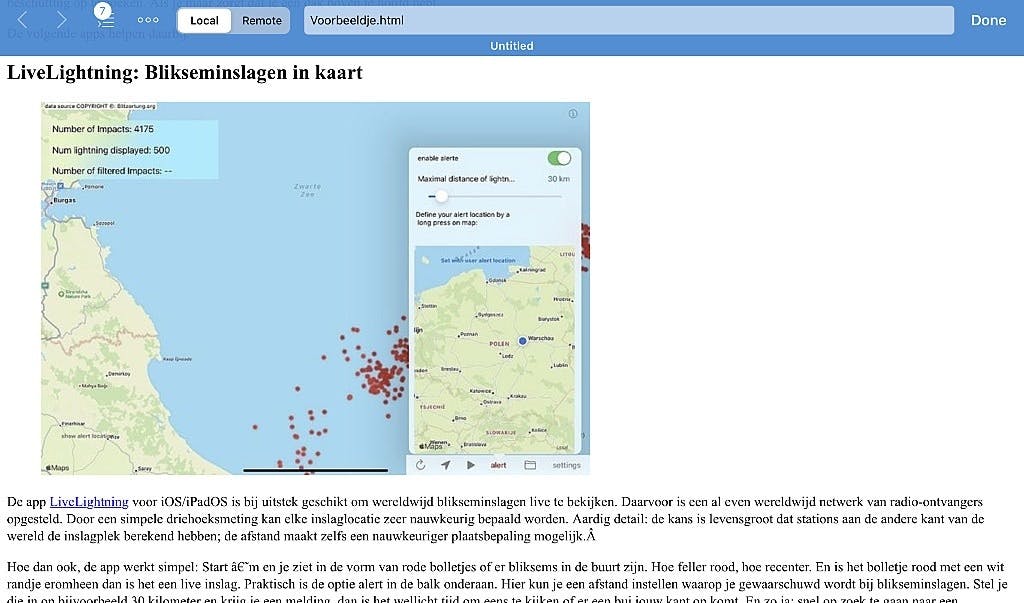This screenshot has height=603, width=1024.
Task: Click the refresh icon in map toolbar
Action: coord(421,465)
